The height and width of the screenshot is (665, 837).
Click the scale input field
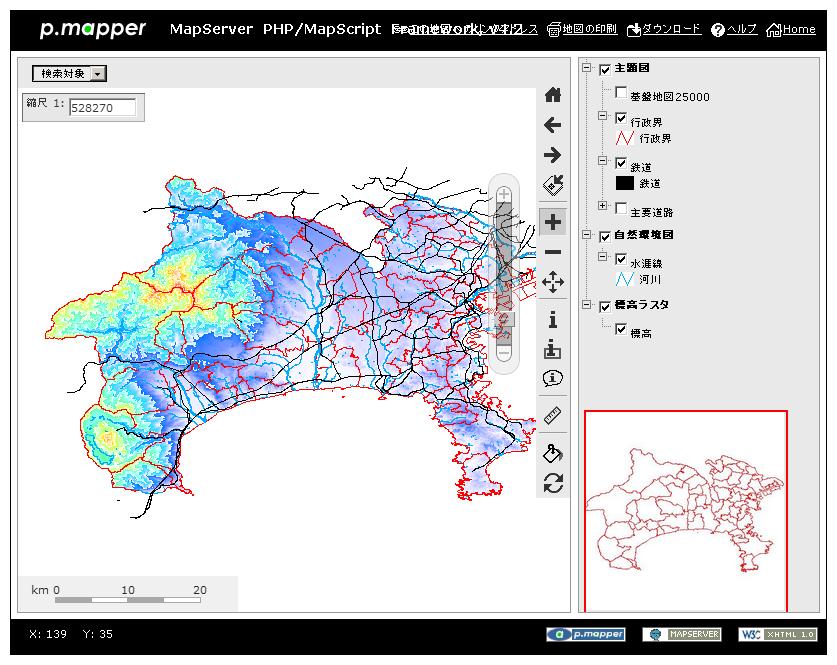point(102,108)
